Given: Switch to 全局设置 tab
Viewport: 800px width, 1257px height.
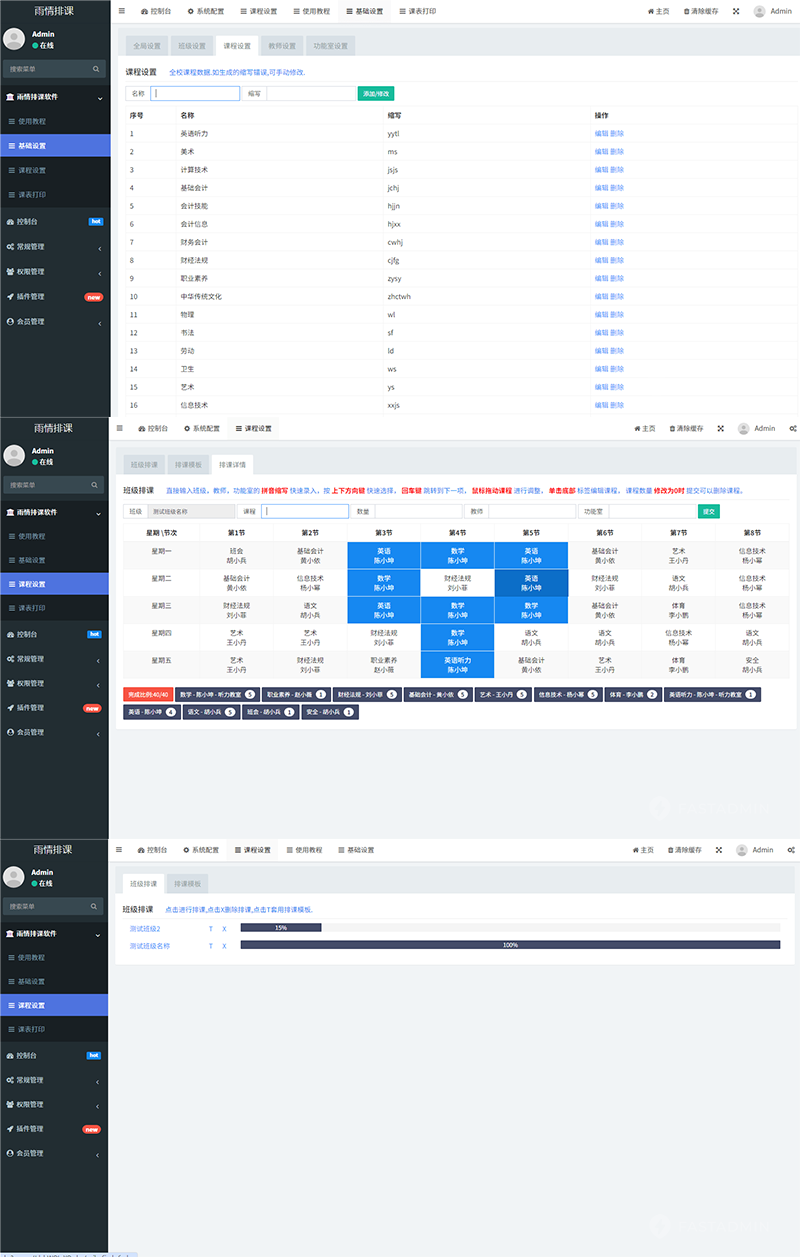Looking at the screenshot, I should tap(147, 46).
